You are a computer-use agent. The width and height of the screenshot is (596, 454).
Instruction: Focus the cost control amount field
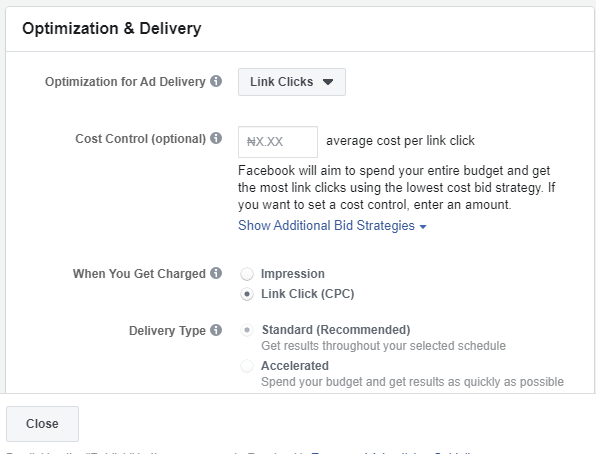278,142
